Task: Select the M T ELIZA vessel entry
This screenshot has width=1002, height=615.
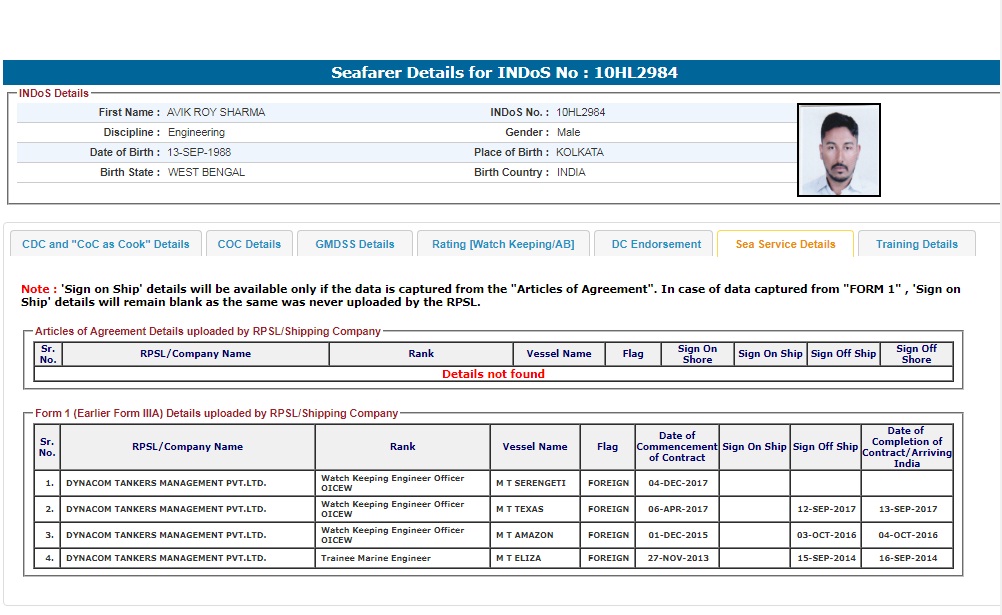Action: 519,558
